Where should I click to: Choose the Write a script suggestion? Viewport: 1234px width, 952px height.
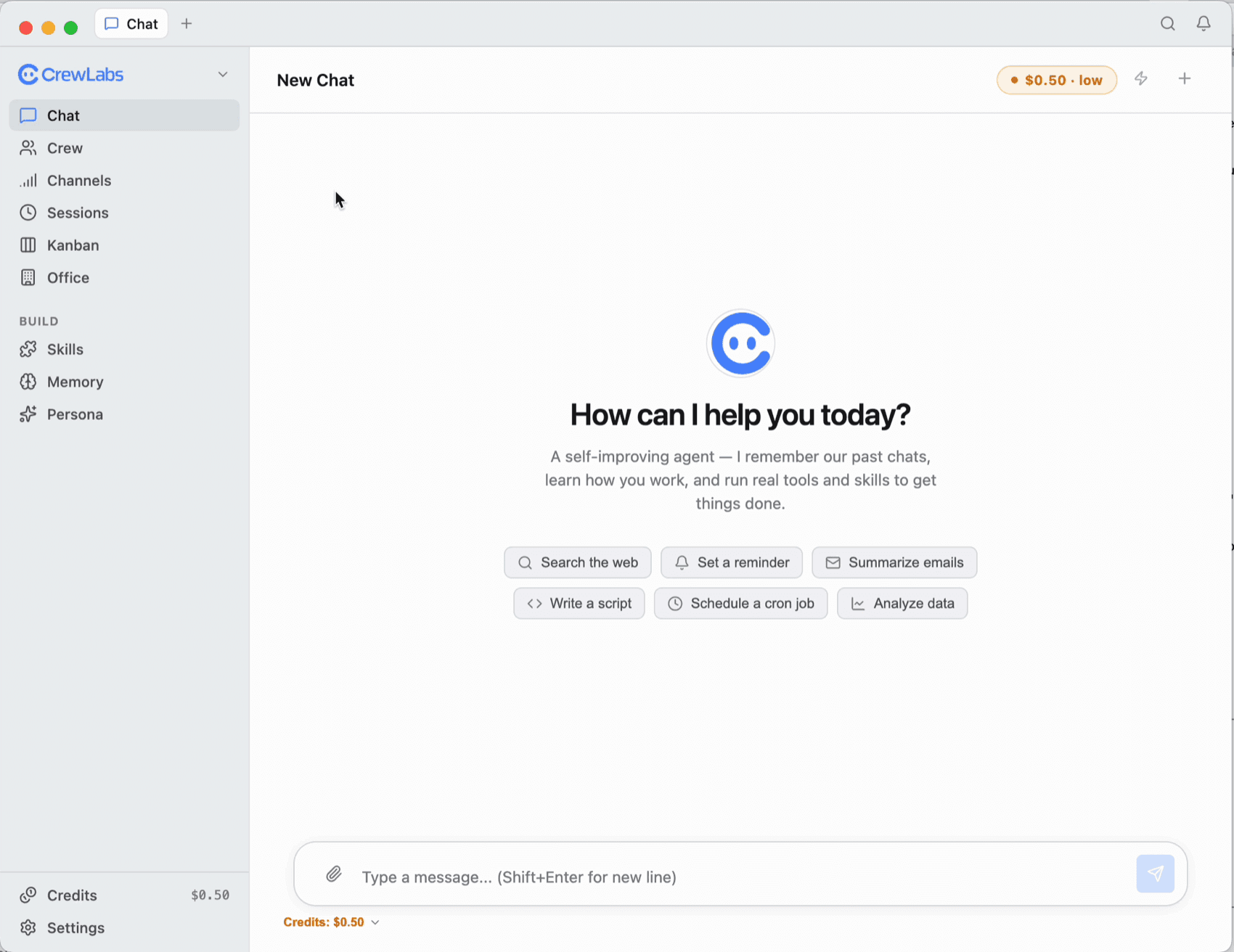pos(579,603)
